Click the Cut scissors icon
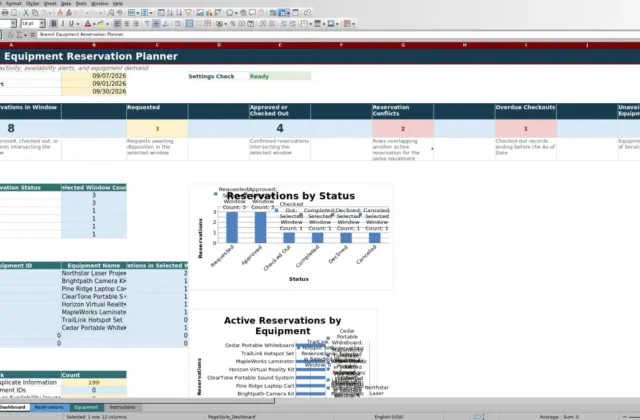Viewport: 640px width, 420px height. point(26,13)
